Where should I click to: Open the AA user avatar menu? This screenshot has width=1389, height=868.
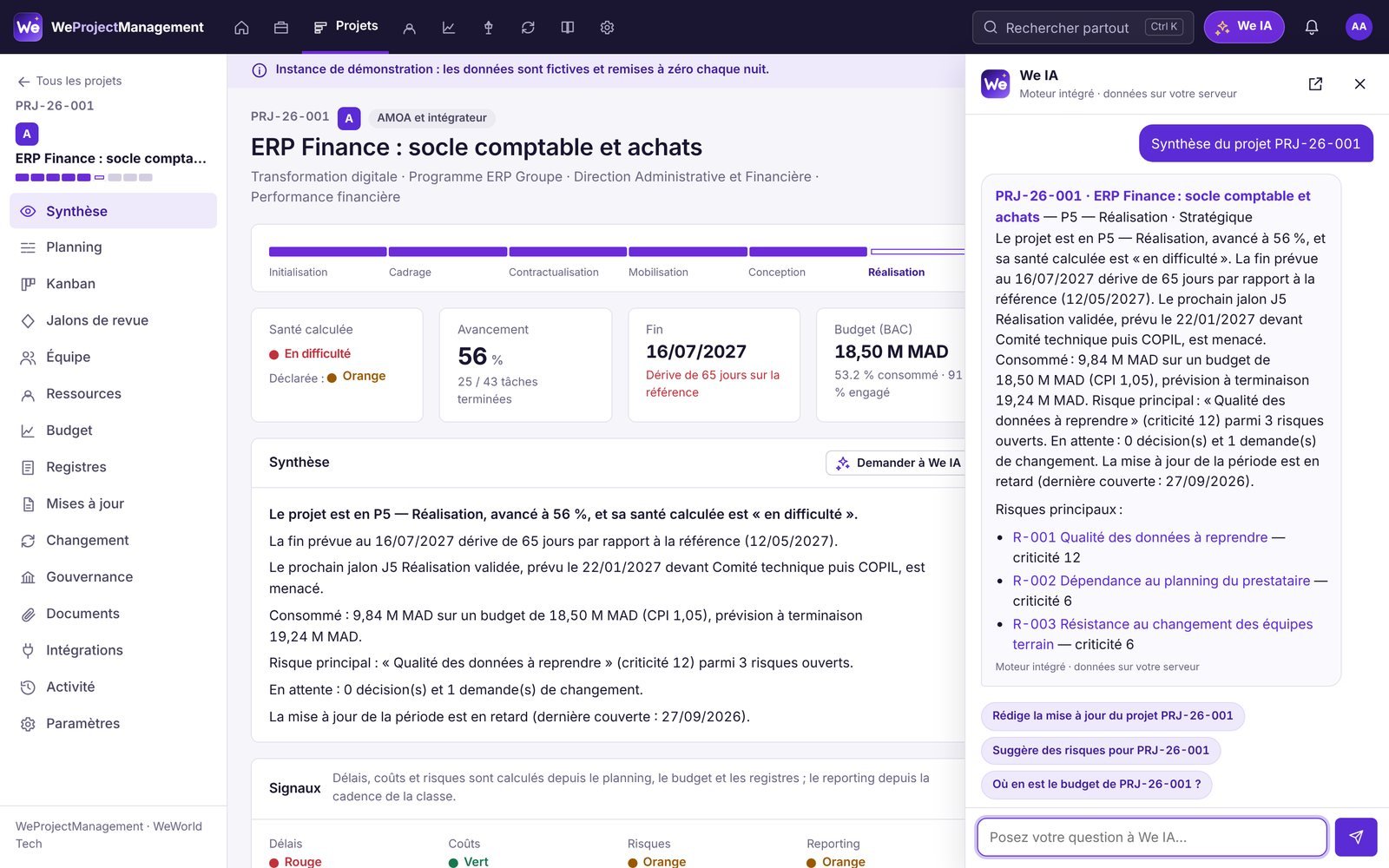coord(1359,27)
